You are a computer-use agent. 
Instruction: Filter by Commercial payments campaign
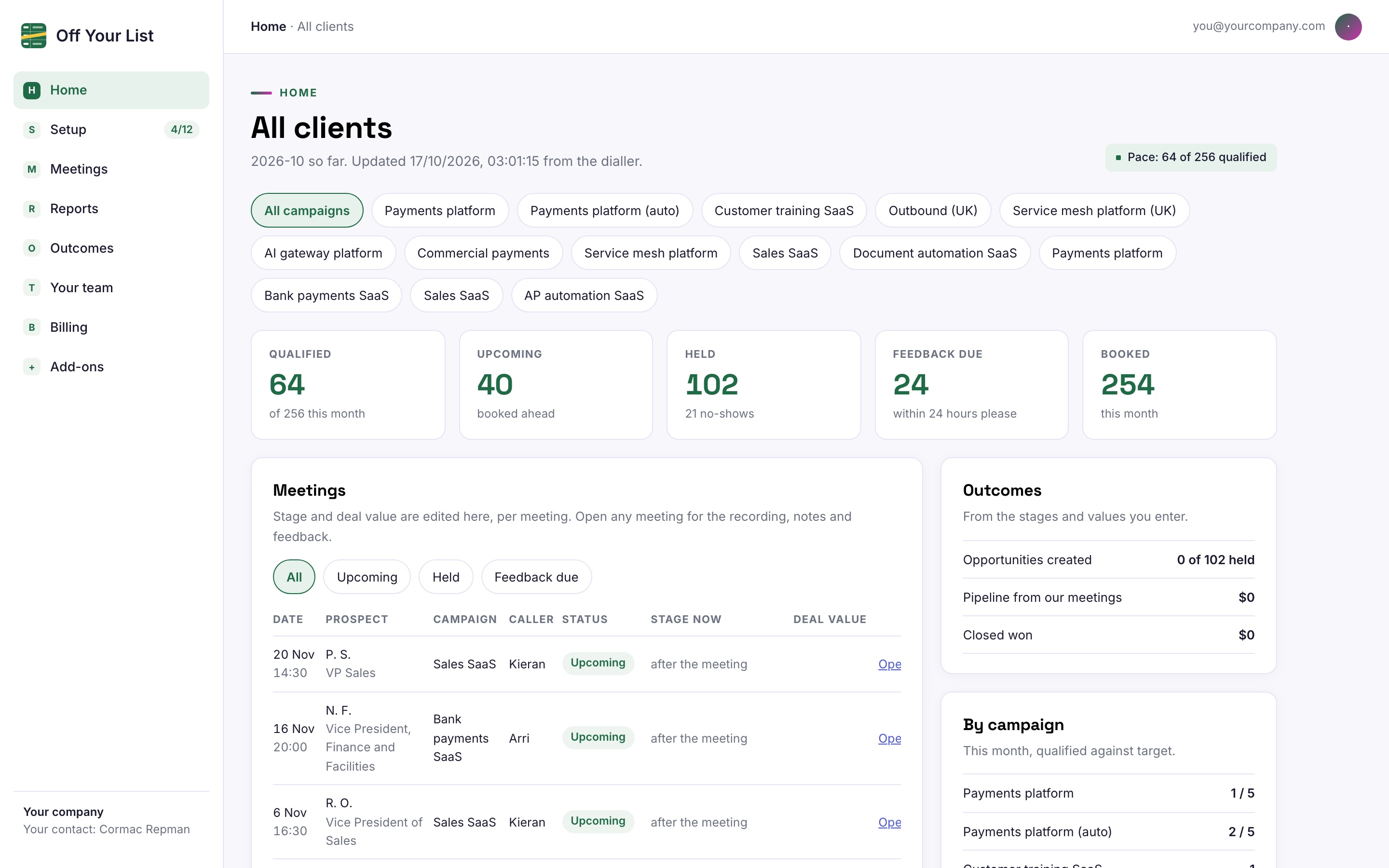483,253
